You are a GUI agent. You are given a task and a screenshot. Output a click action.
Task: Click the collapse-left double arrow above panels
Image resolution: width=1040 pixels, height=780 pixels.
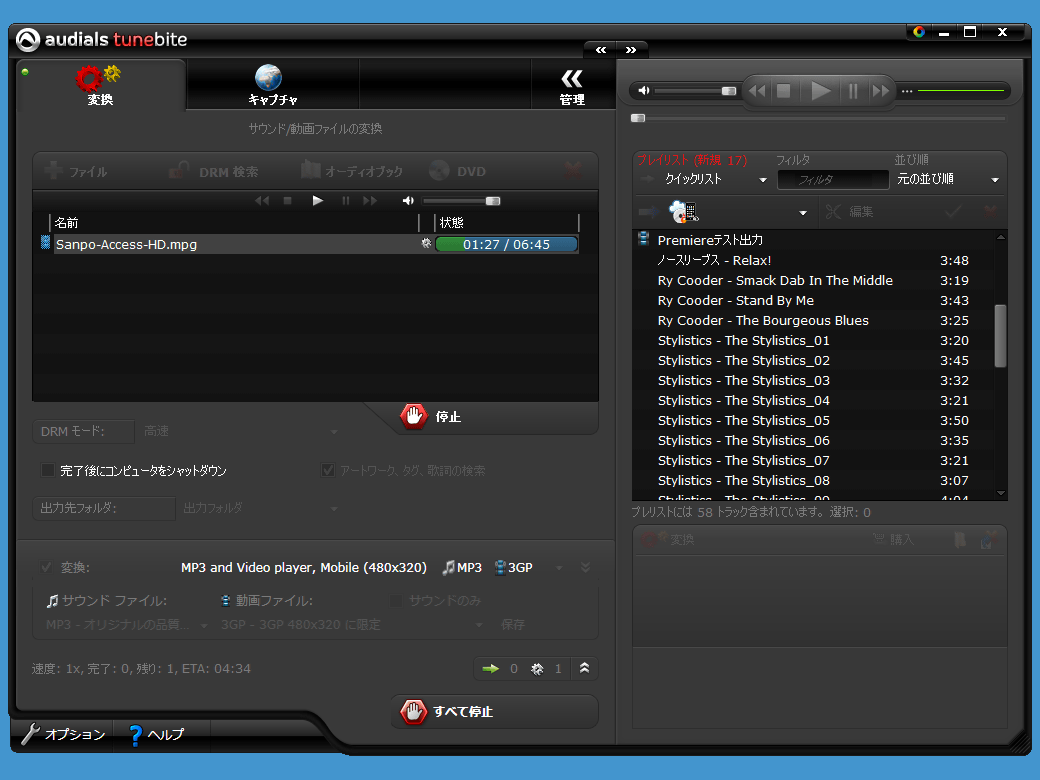(x=601, y=50)
